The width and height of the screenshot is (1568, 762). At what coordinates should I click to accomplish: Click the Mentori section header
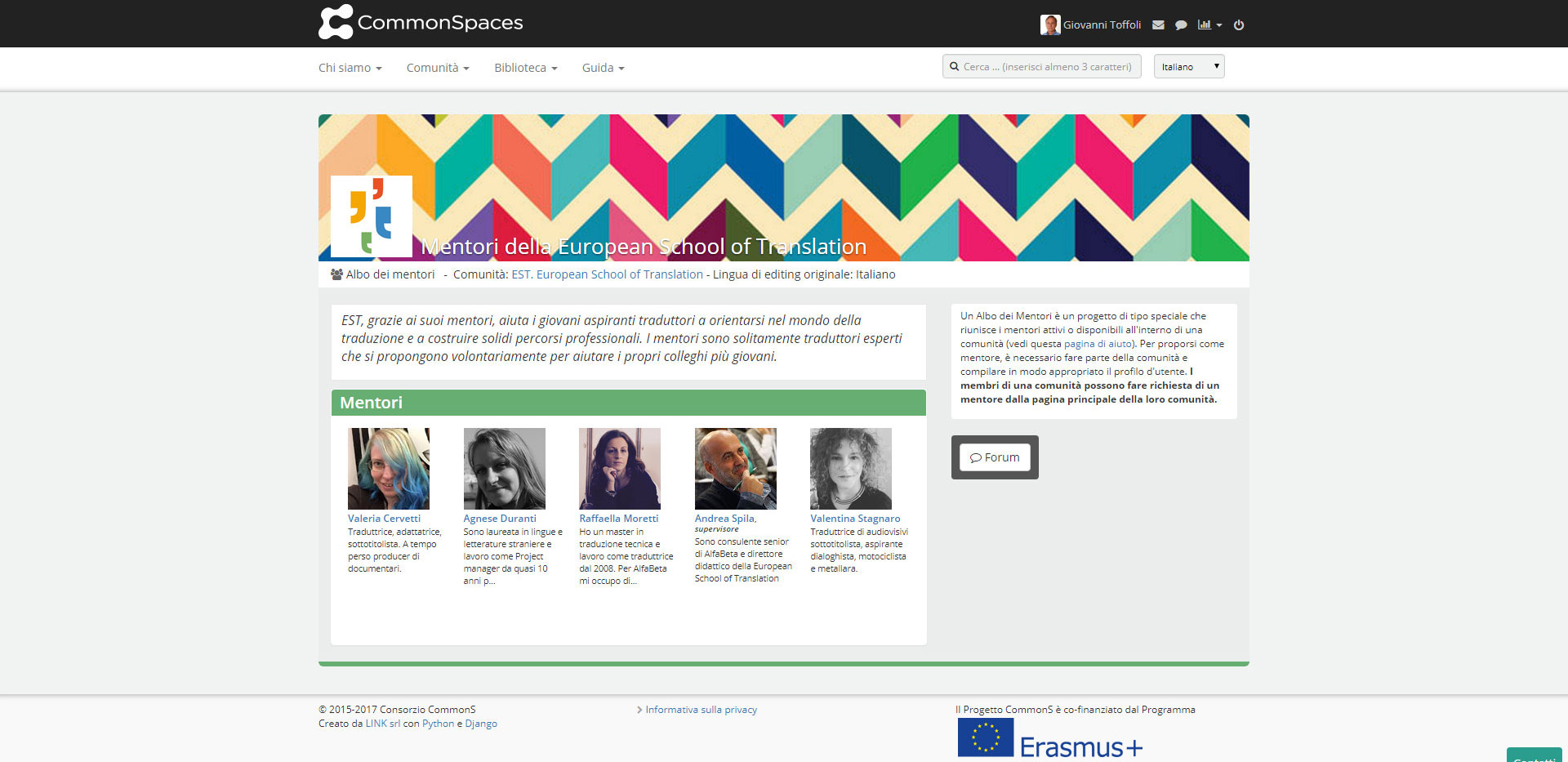(x=629, y=403)
